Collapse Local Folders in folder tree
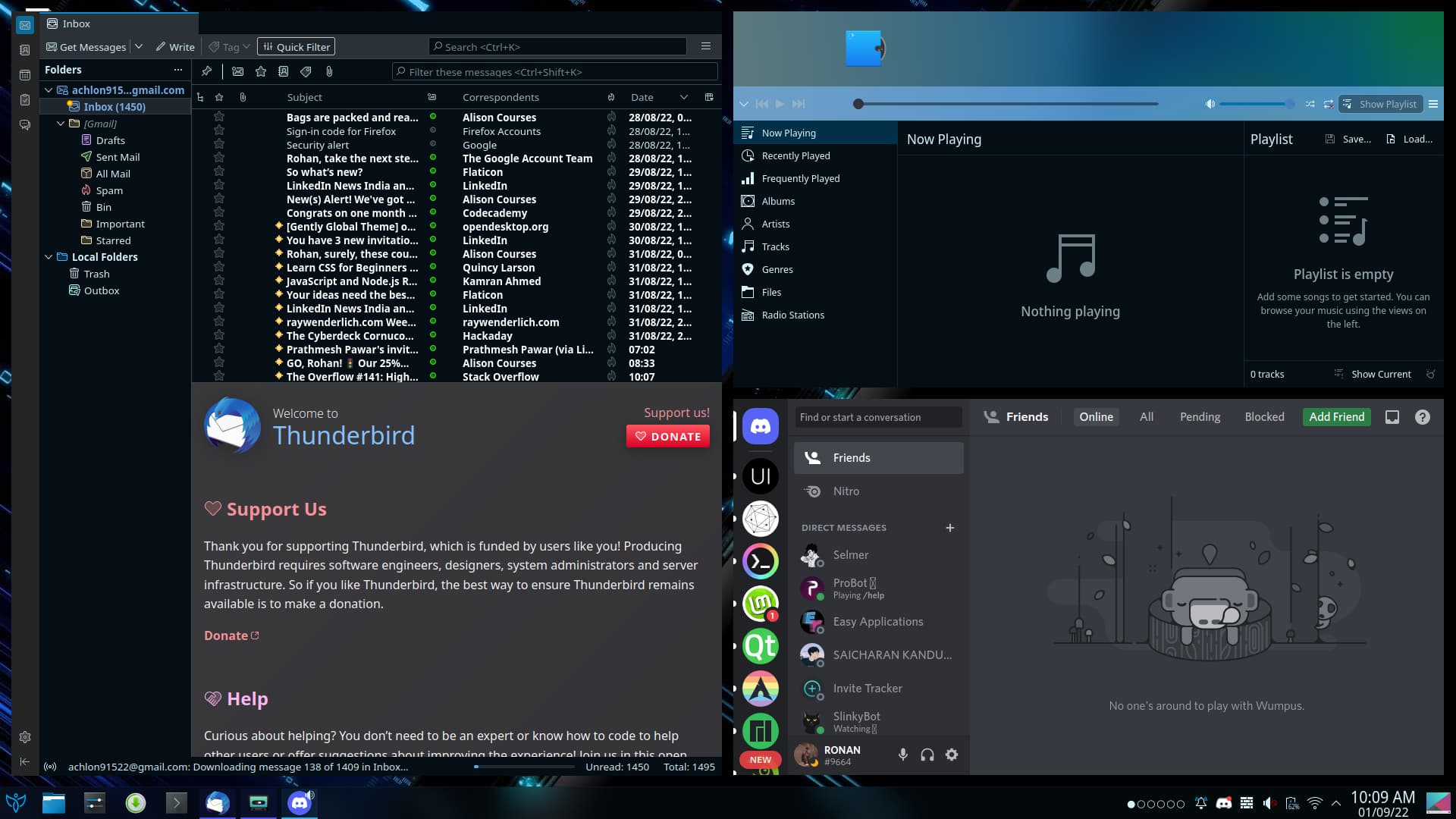Viewport: 1456px width, 819px height. point(49,257)
